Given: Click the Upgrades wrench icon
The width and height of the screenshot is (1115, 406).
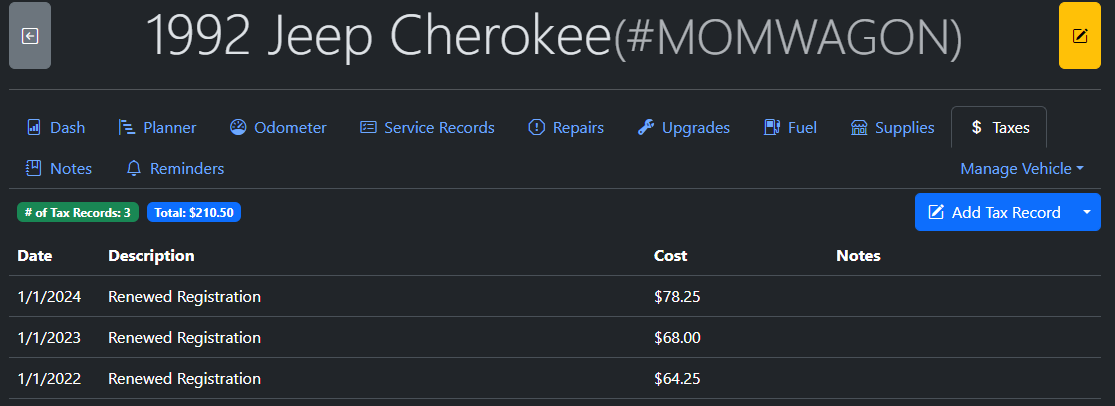Looking at the screenshot, I should [646, 128].
